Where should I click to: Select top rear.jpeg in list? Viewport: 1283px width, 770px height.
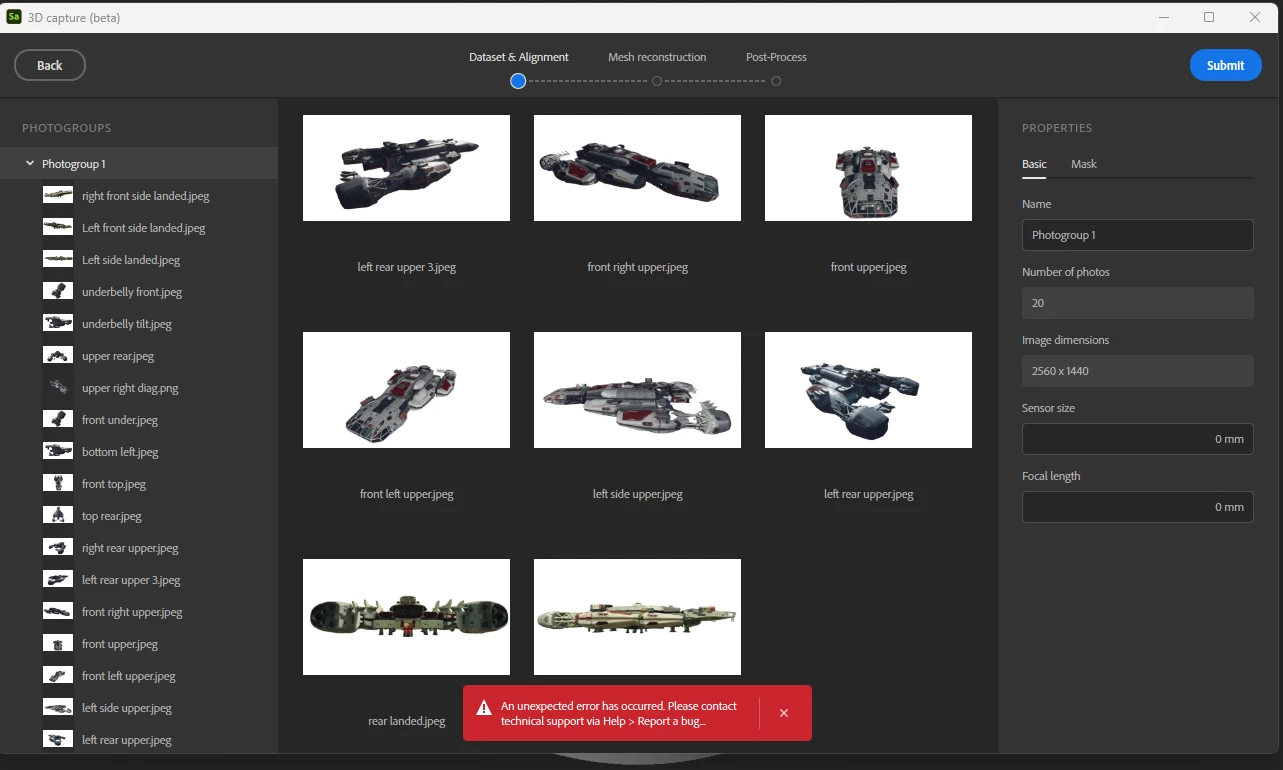(x=139, y=516)
